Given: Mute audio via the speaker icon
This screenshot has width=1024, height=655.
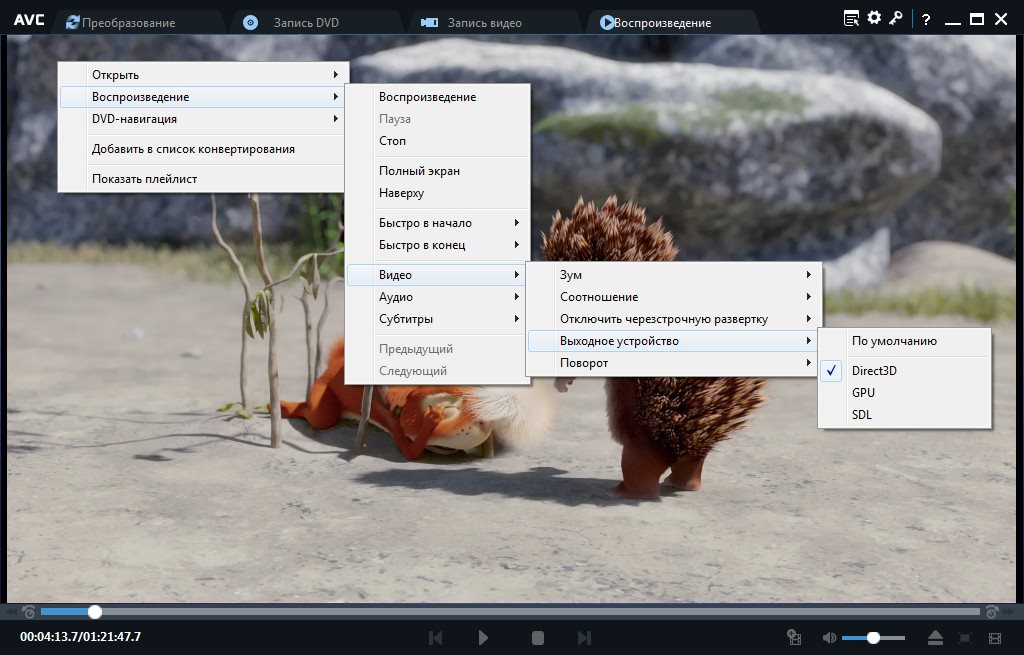Looking at the screenshot, I should [829, 637].
